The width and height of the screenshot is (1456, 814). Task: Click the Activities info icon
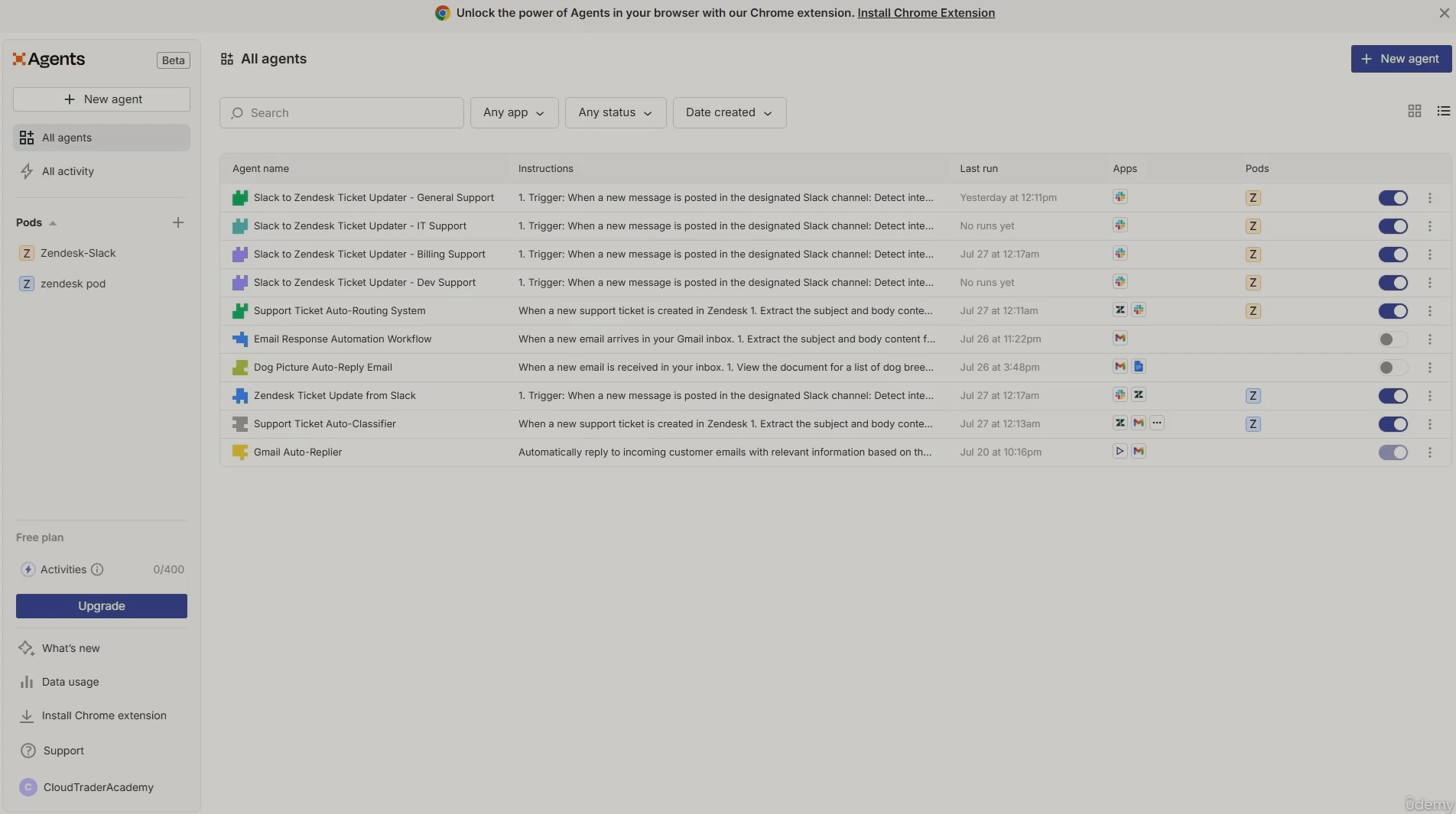[x=97, y=569]
